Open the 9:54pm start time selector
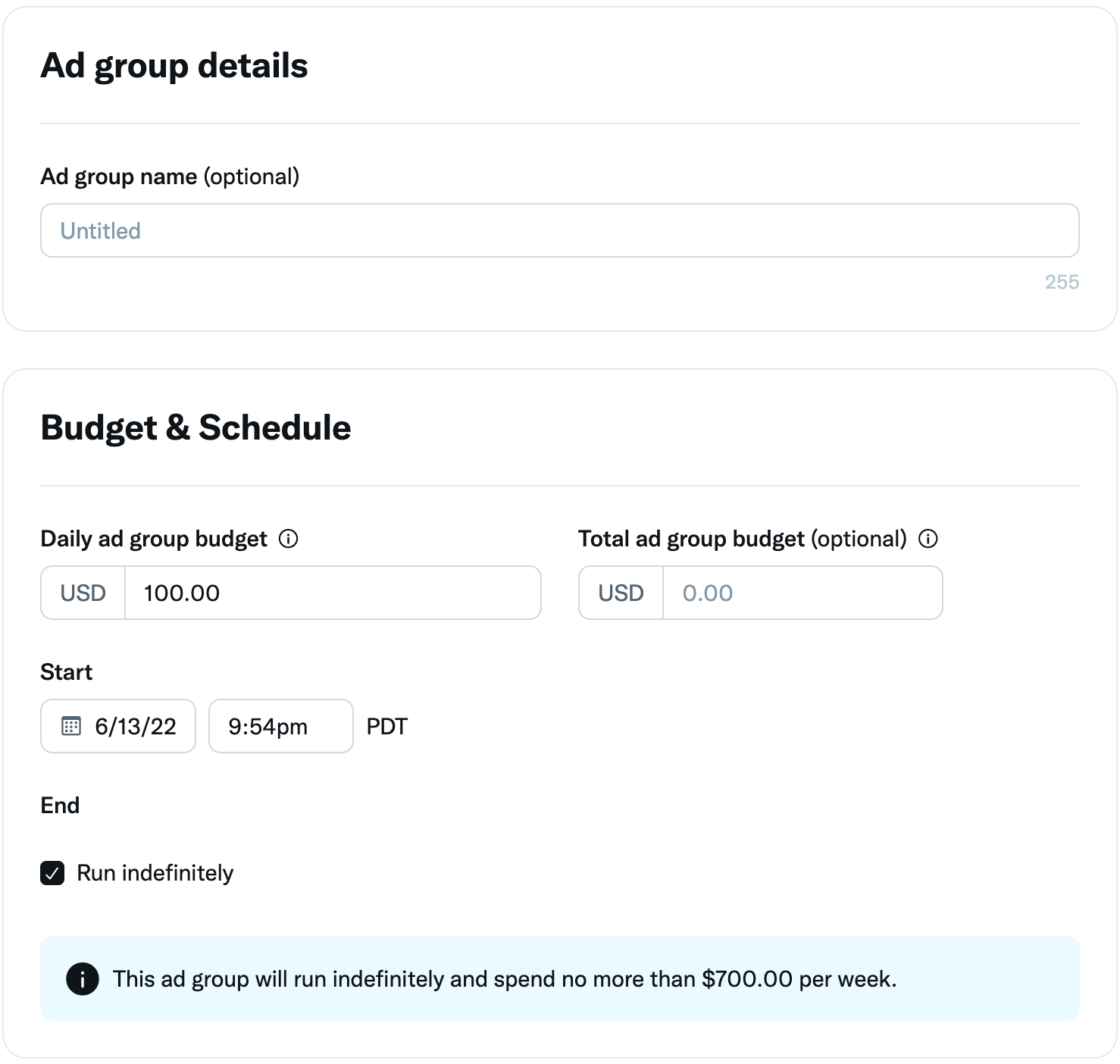This screenshot has width=1120, height=1064. [280, 726]
